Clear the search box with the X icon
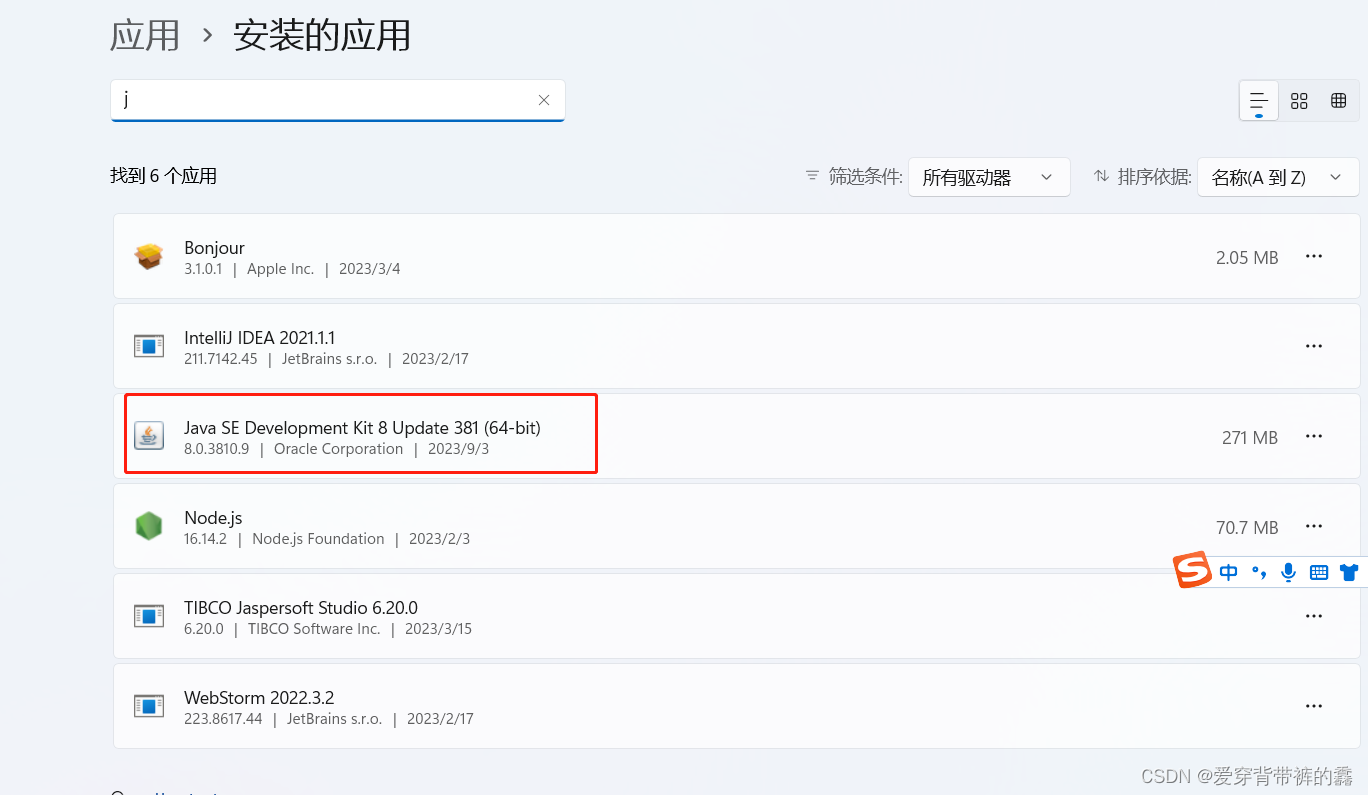The image size is (1368, 795). tap(544, 100)
